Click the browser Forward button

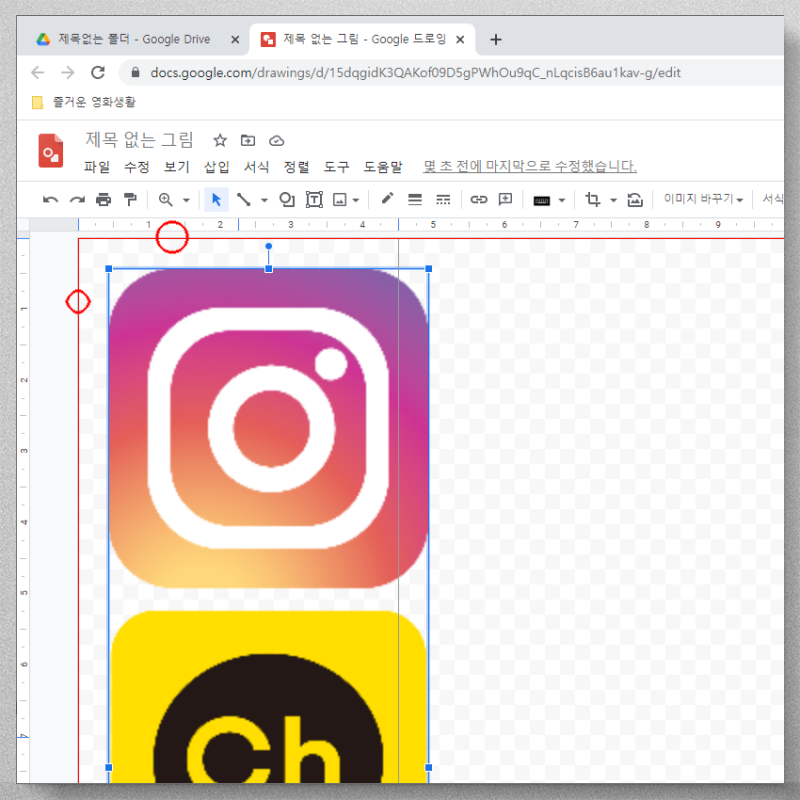(x=68, y=72)
